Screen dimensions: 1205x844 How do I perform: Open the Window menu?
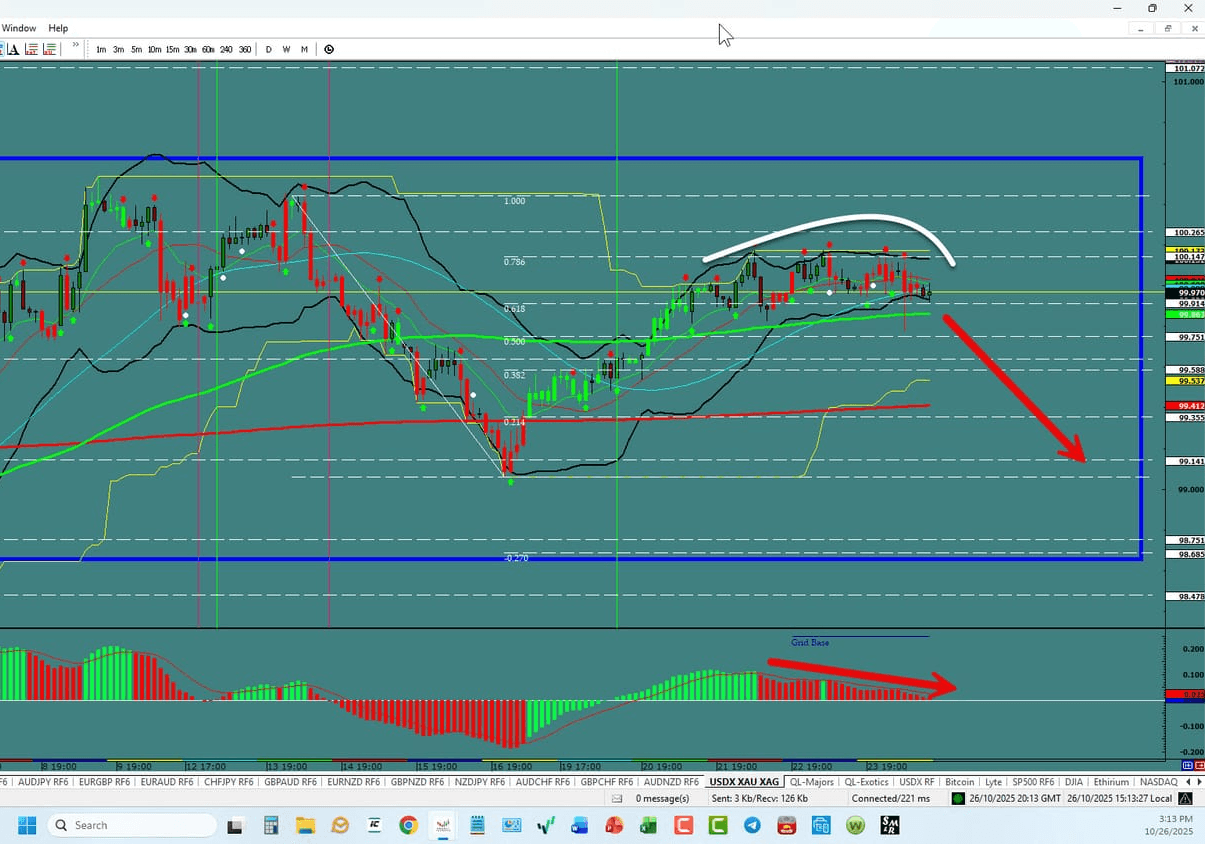(x=19, y=27)
